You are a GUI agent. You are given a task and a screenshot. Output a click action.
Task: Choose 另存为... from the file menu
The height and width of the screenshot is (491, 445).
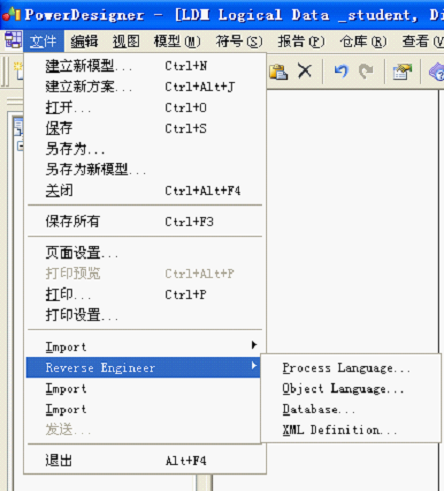point(145,149)
